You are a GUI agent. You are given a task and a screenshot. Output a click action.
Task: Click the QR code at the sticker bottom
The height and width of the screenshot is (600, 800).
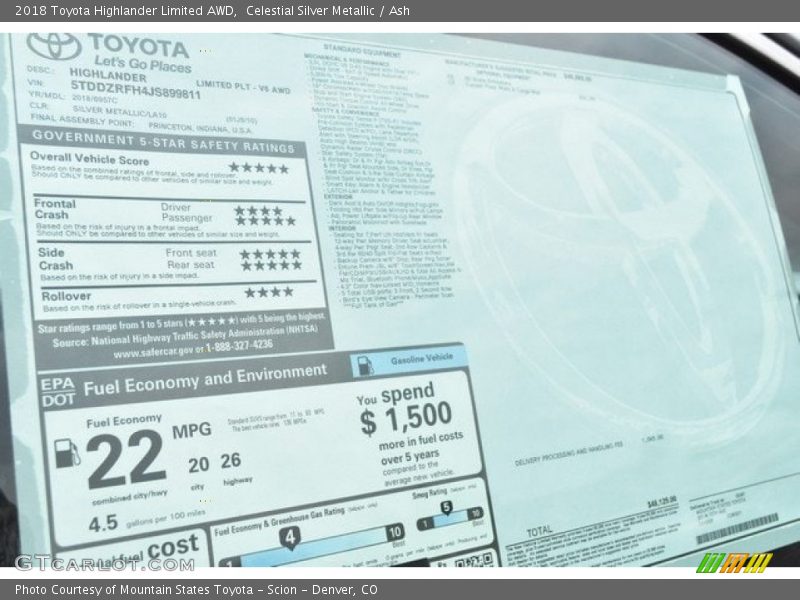474,560
